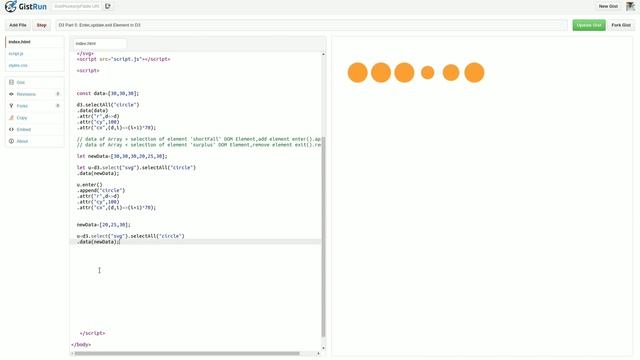Click the Revisions icon in sidebar
The image size is (640, 360).
tap(11, 94)
